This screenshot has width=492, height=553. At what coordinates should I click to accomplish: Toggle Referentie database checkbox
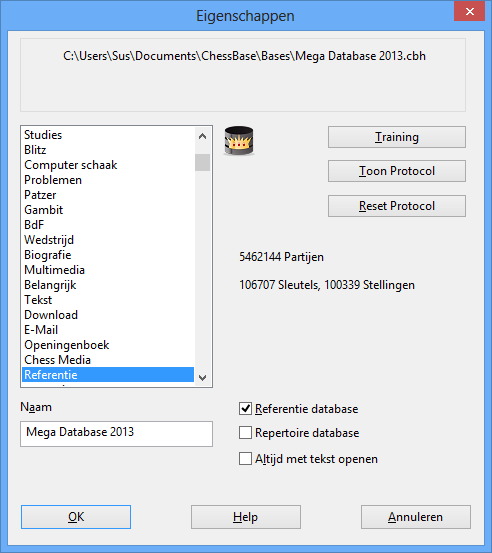(245, 409)
